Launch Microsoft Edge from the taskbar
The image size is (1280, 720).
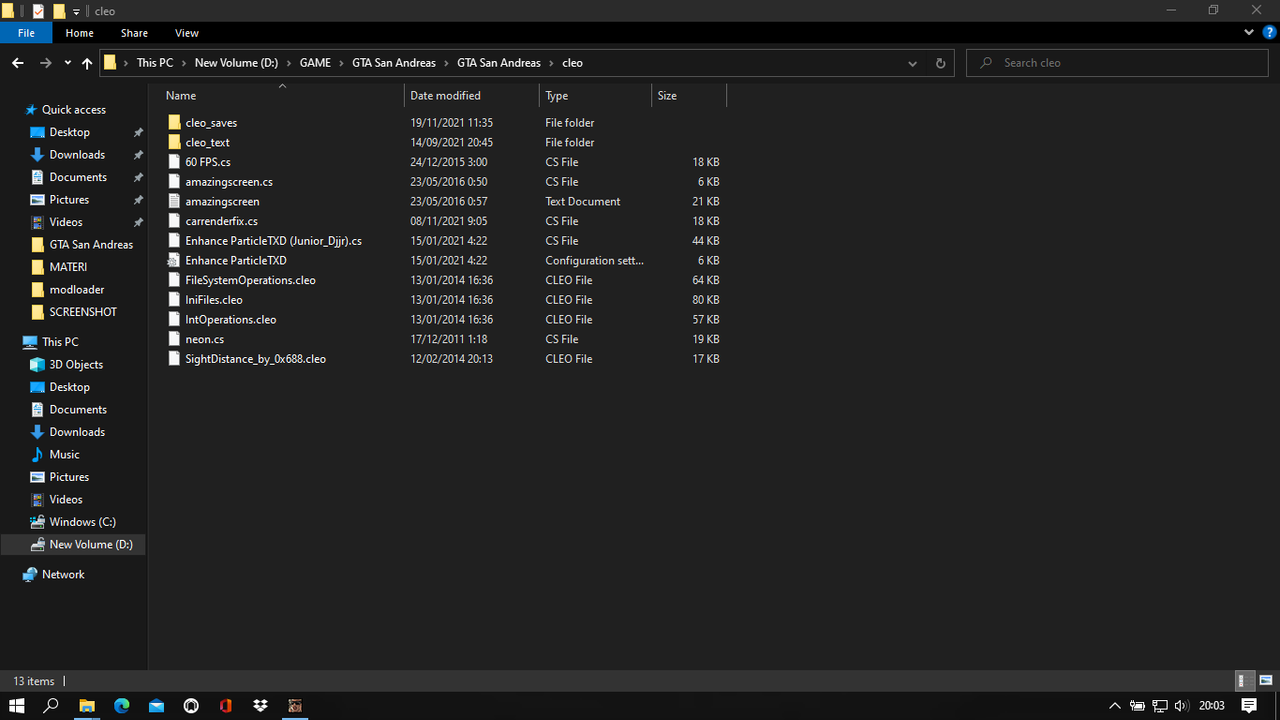pos(122,705)
